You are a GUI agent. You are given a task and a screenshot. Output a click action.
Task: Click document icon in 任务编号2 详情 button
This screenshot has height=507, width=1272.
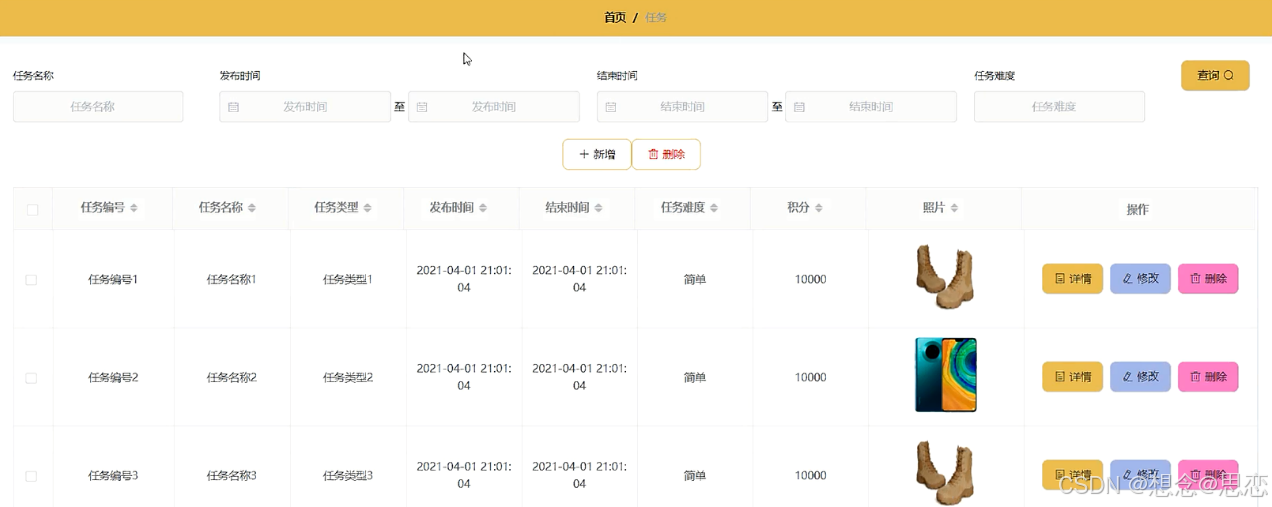coord(1060,377)
